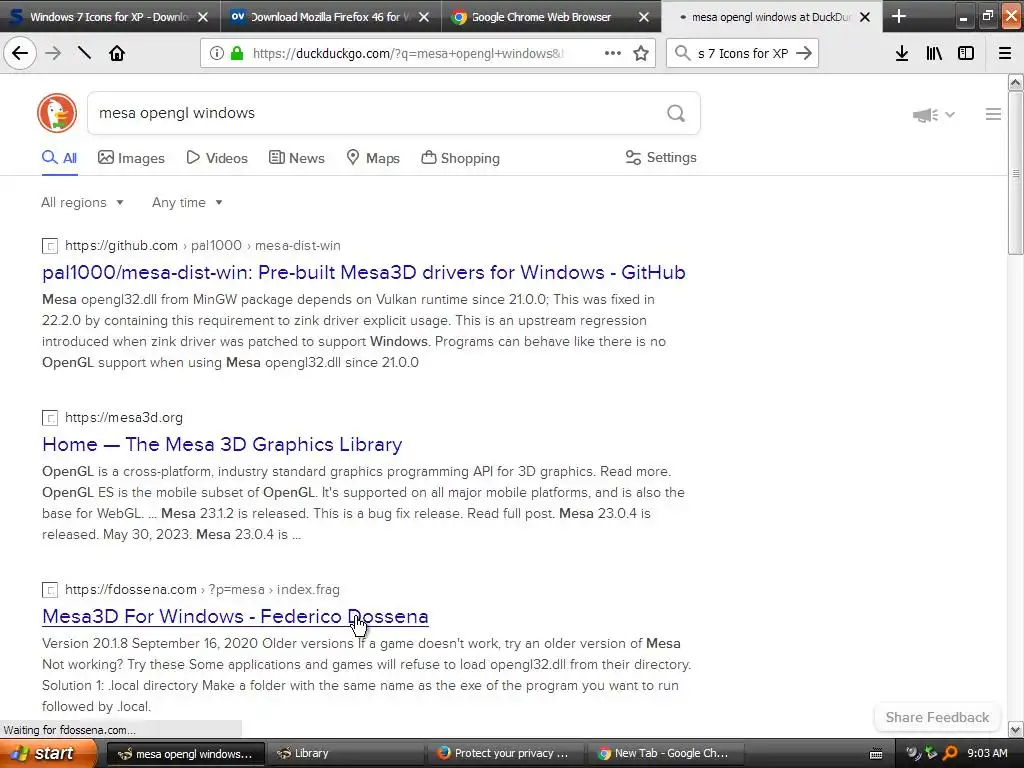The height and width of the screenshot is (768, 1024).
Task: Submit Firefox search box with arrow button
Action: click(x=804, y=53)
